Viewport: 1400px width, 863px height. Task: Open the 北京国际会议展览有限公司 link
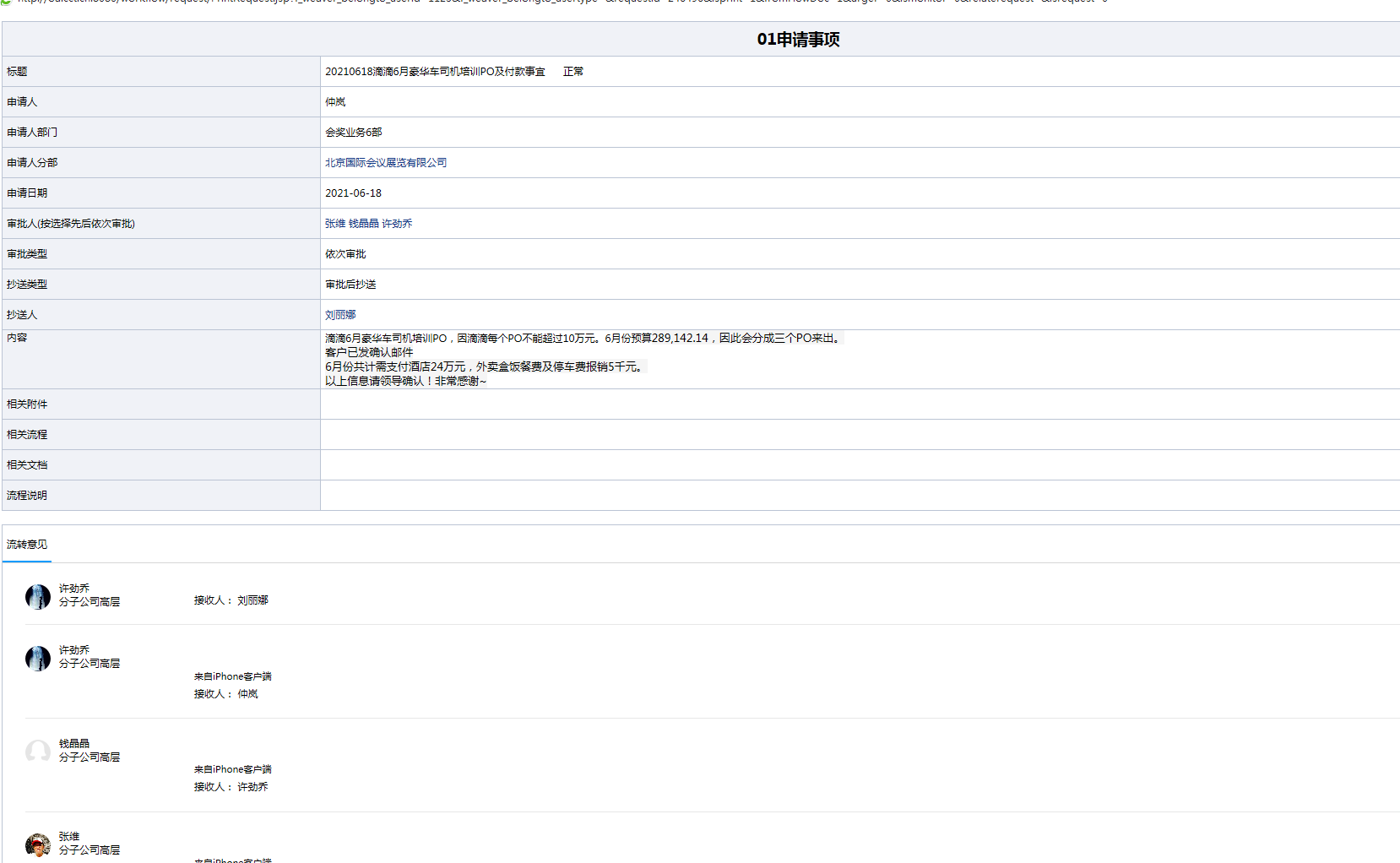point(386,163)
